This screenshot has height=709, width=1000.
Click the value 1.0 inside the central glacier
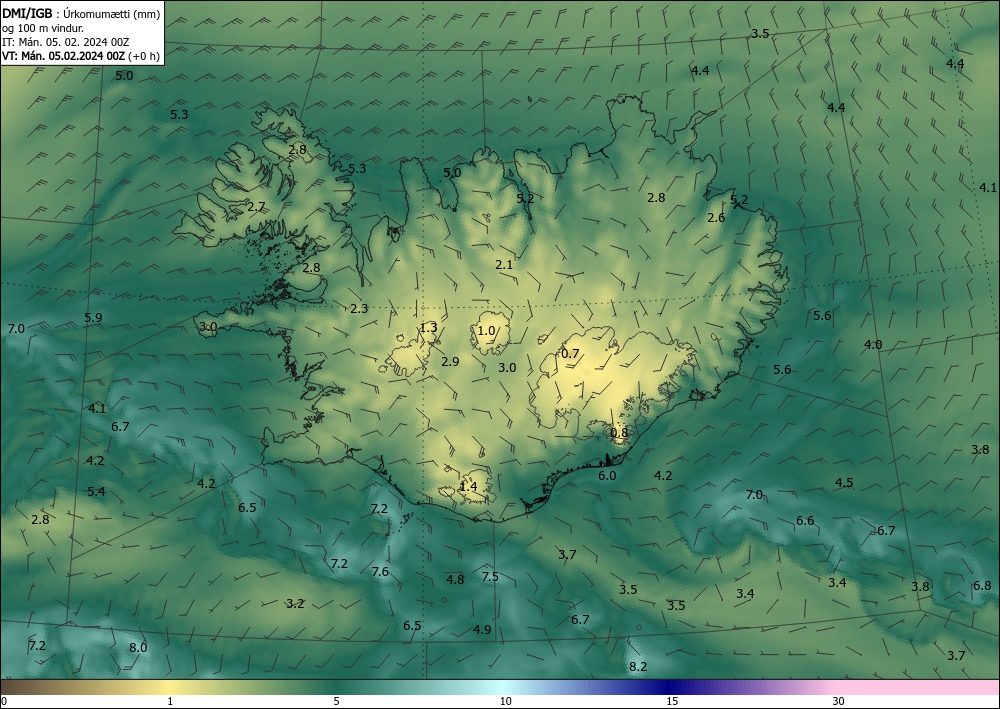[487, 330]
